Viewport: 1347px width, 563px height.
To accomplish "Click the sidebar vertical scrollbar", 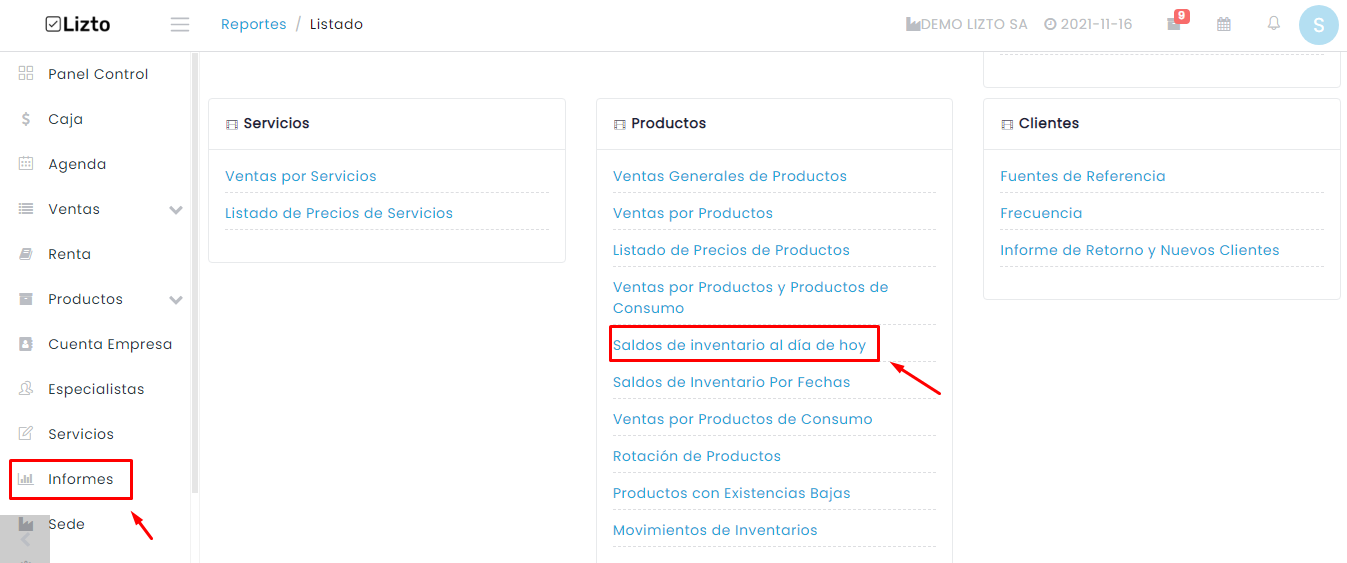I will click(x=195, y=272).
